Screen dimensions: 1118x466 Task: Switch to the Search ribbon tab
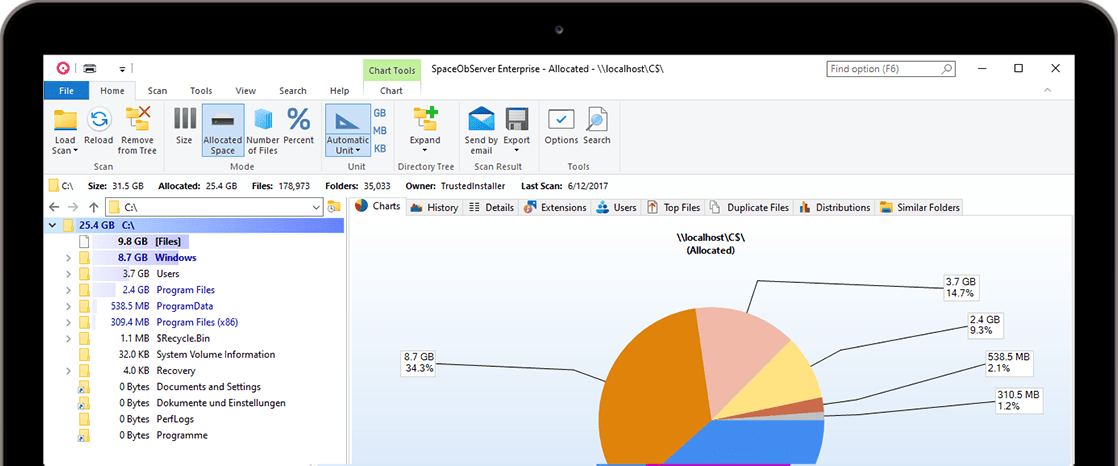point(292,90)
